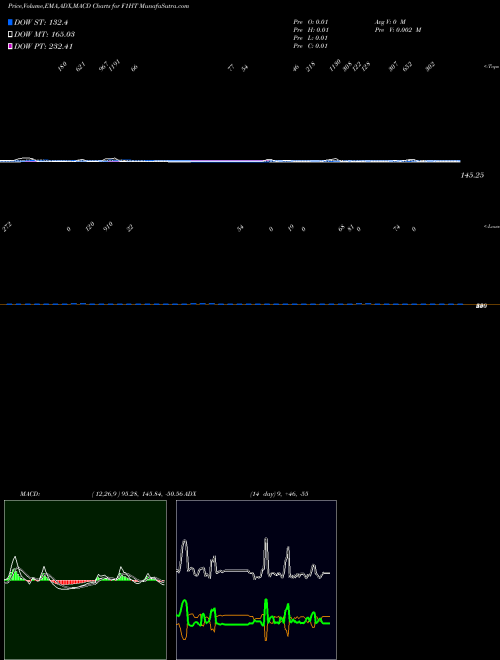The width and height of the screenshot is (500, 660).
Task: Click the chart title mentioning MunafaSutra.com
Action: tap(98, 6)
